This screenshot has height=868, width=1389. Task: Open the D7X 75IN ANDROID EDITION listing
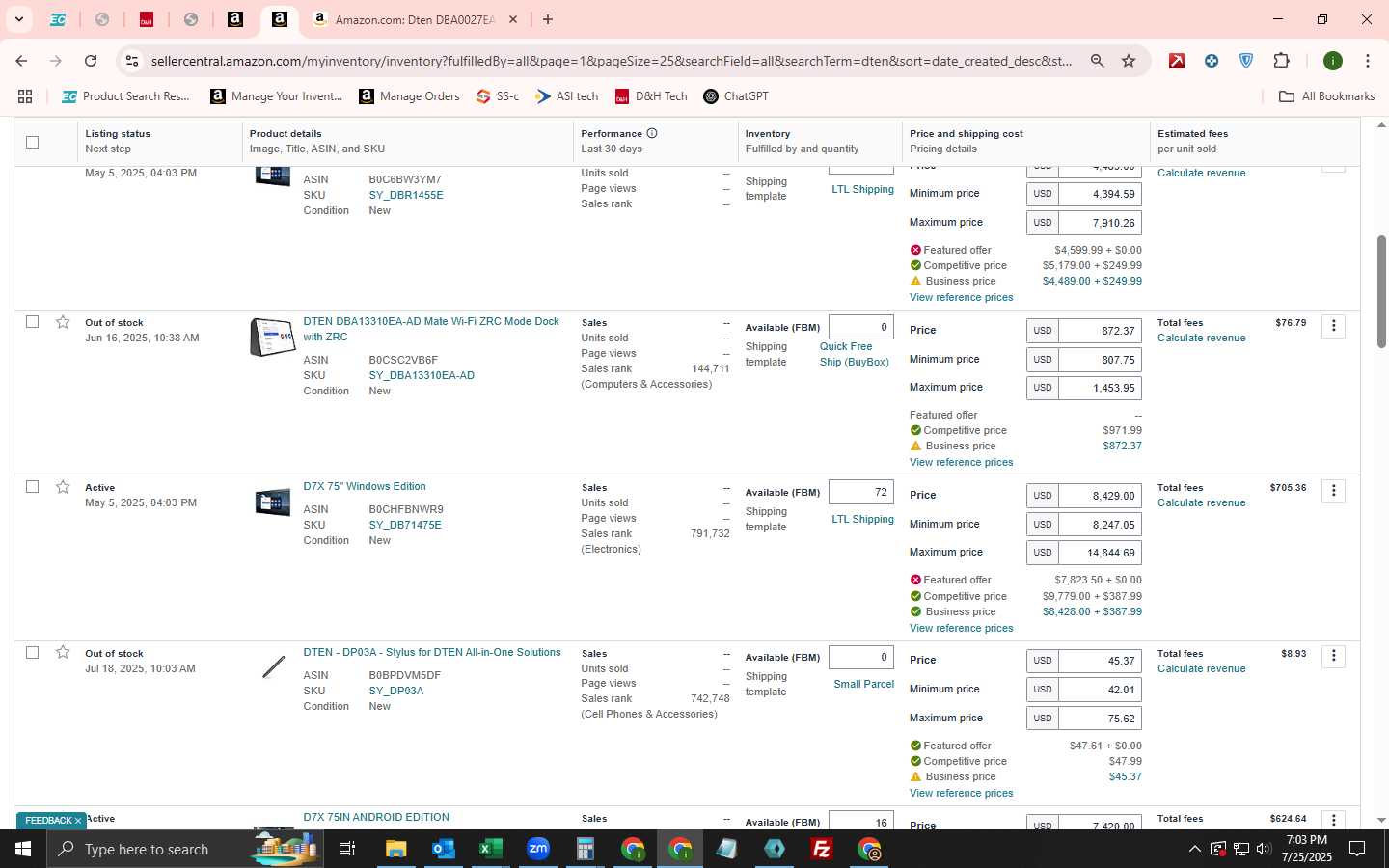[376, 817]
